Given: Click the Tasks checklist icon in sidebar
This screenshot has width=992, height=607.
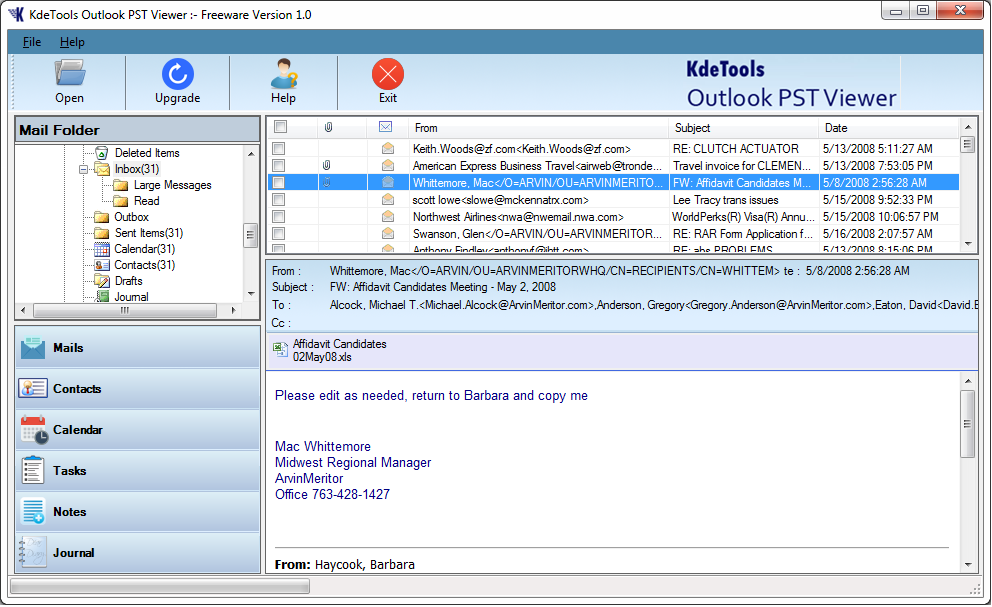Looking at the screenshot, I should pyautogui.click(x=33, y=471).
